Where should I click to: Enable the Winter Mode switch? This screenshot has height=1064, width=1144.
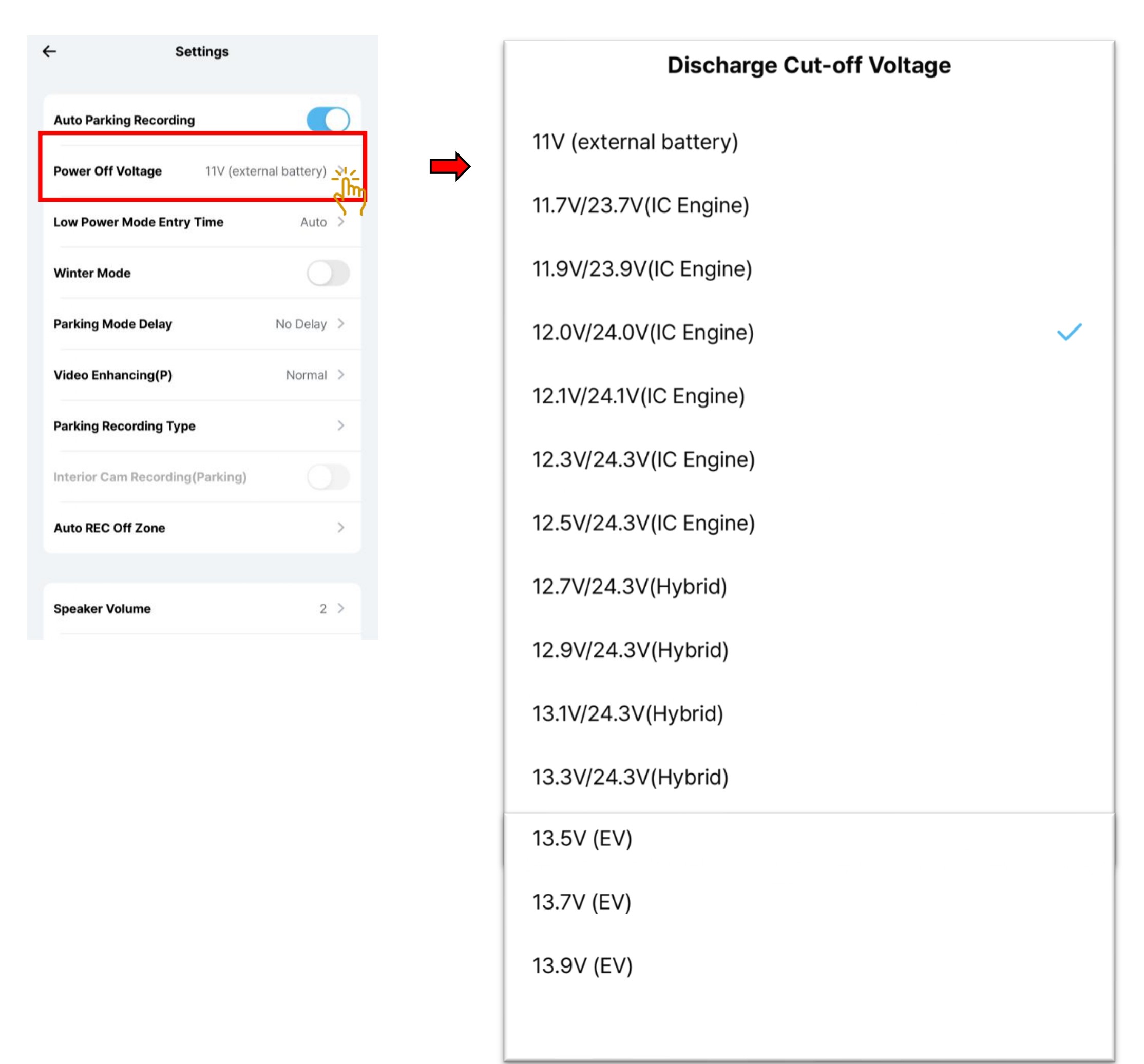(328, 273)
